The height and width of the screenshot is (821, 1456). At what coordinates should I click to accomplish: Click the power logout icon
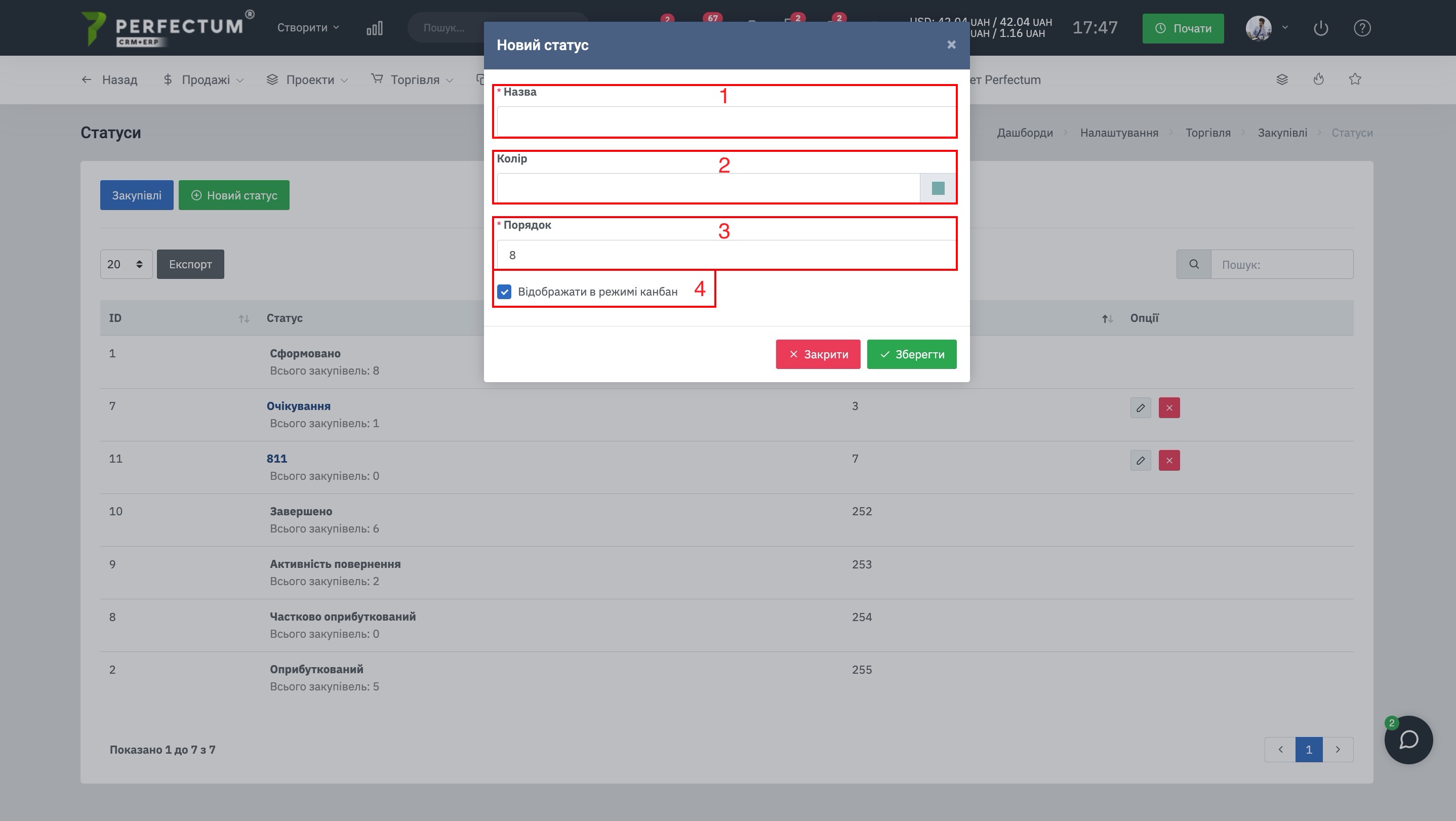point(1320,28)
